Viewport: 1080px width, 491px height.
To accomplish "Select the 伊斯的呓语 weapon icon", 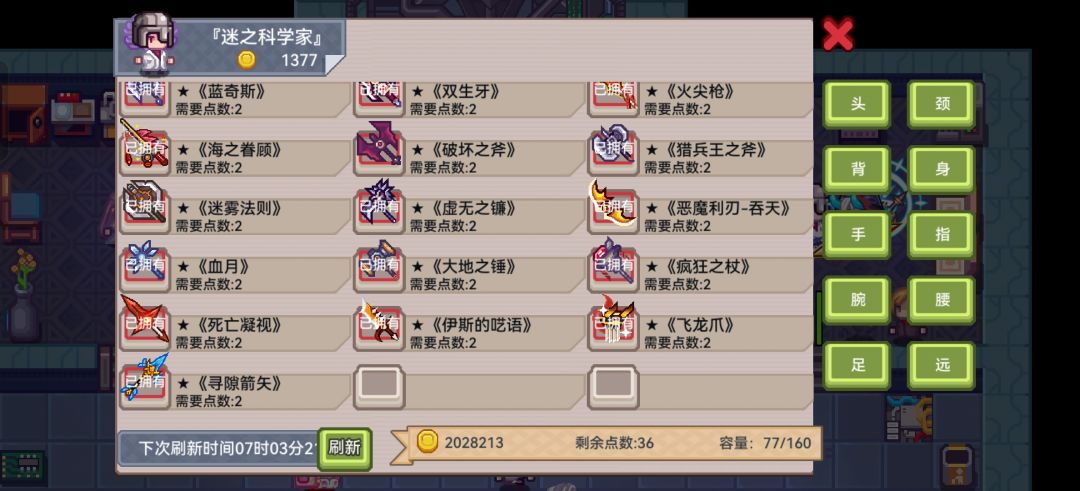I will coord(379,322).
